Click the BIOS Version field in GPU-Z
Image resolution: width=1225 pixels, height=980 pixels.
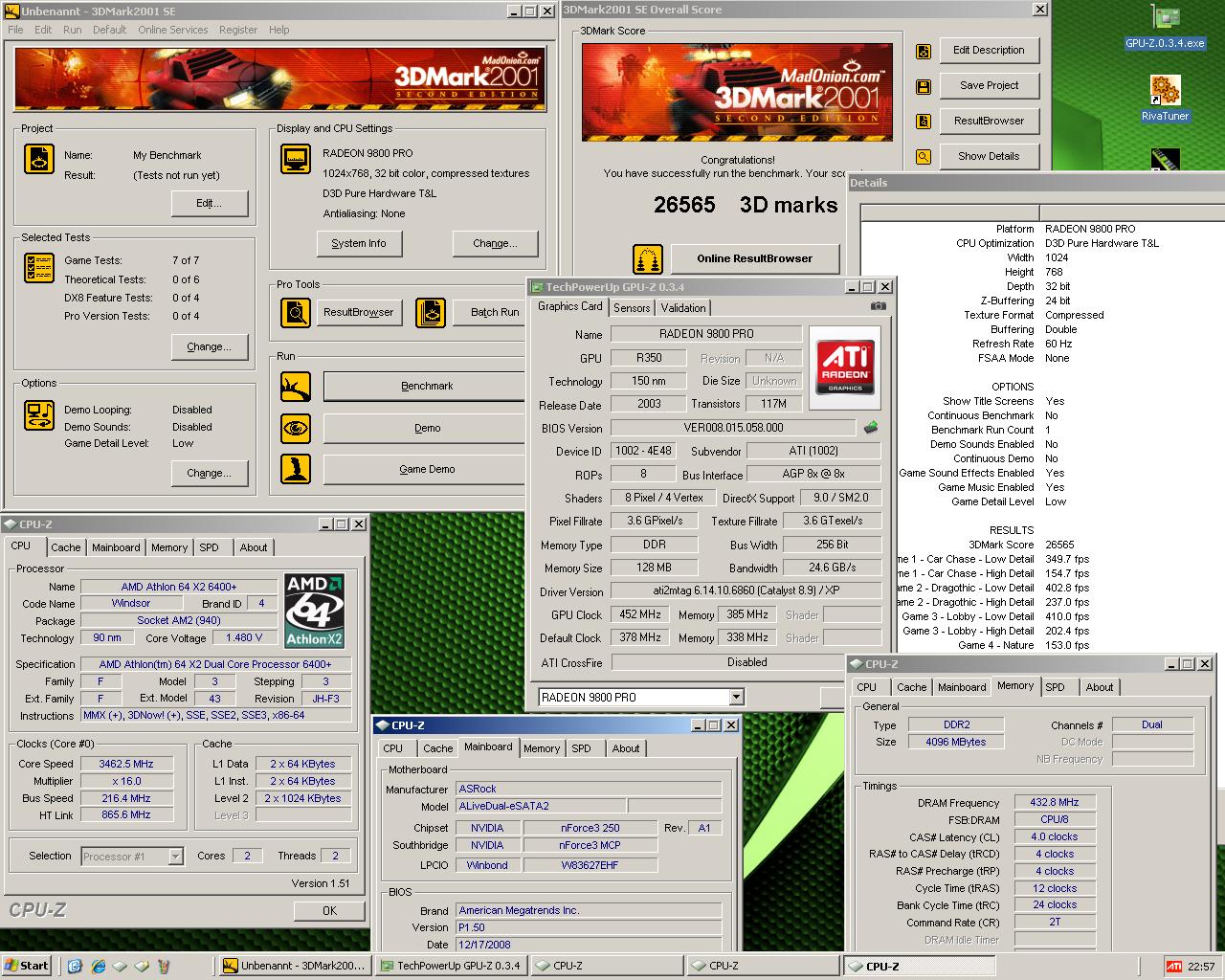tap(733, 428)
